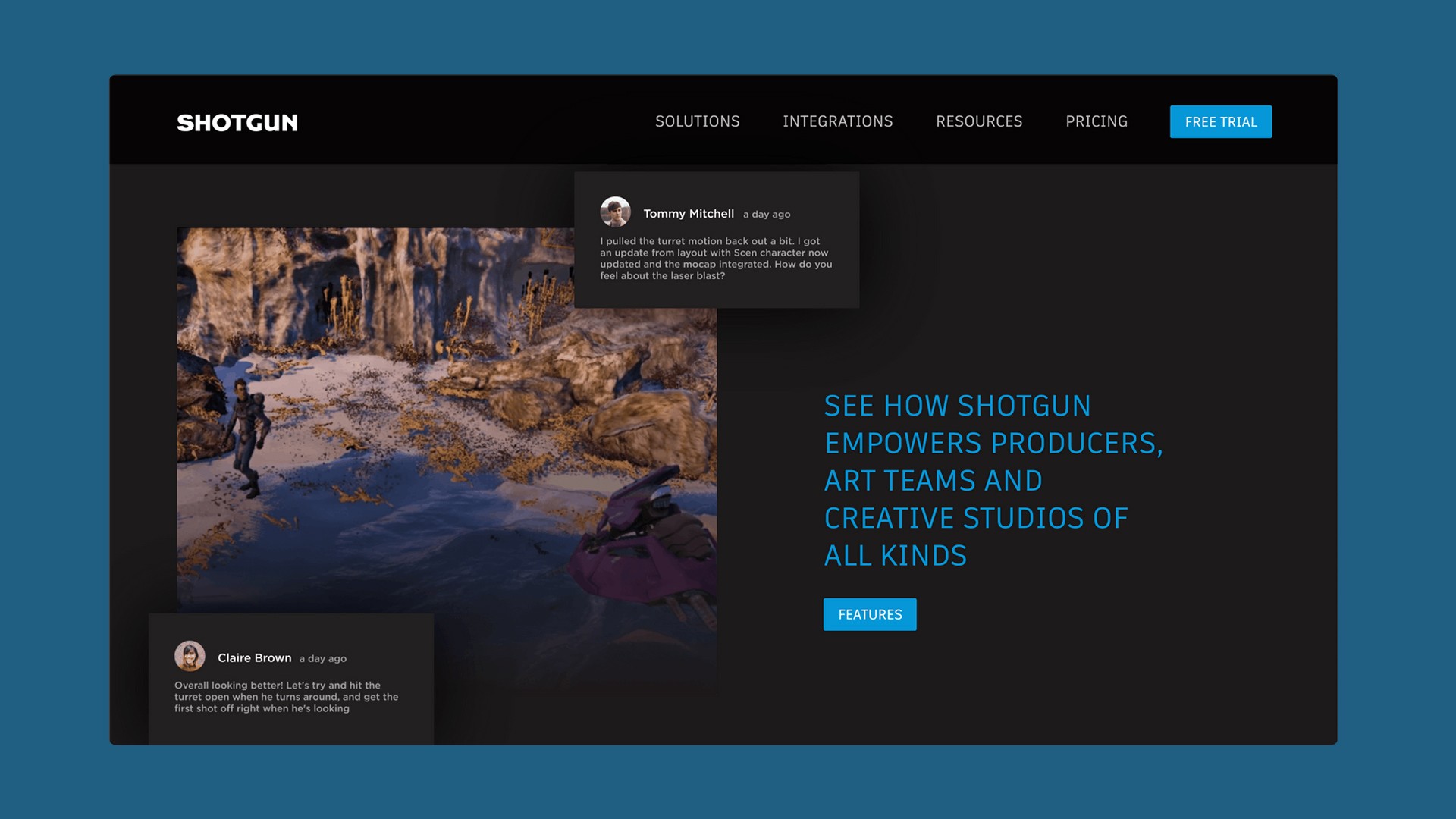
Task: Go to the Resources section
Action: click(x=978, y=121)
